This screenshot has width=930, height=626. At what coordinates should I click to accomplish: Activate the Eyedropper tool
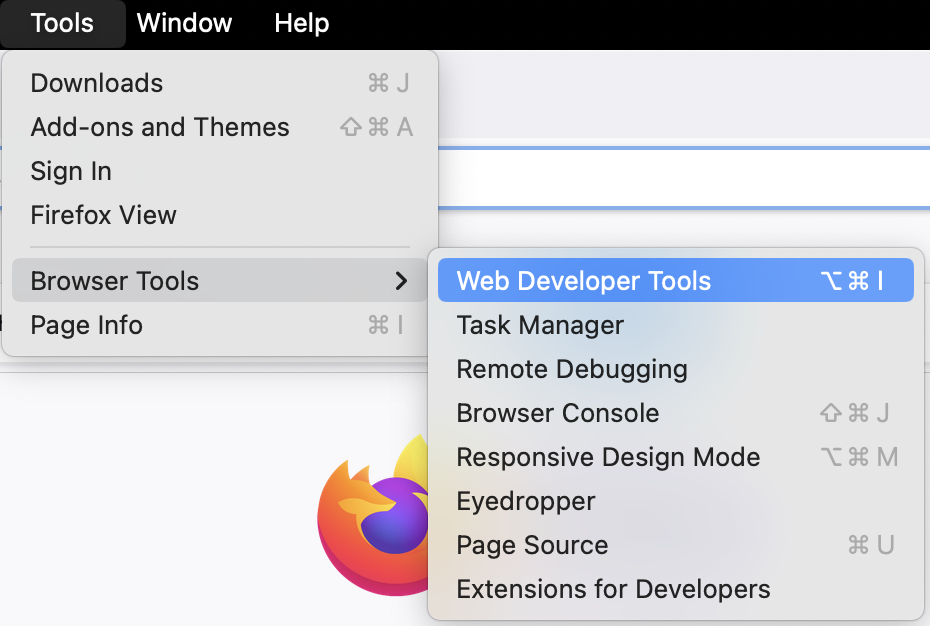(x=526, y=501)
